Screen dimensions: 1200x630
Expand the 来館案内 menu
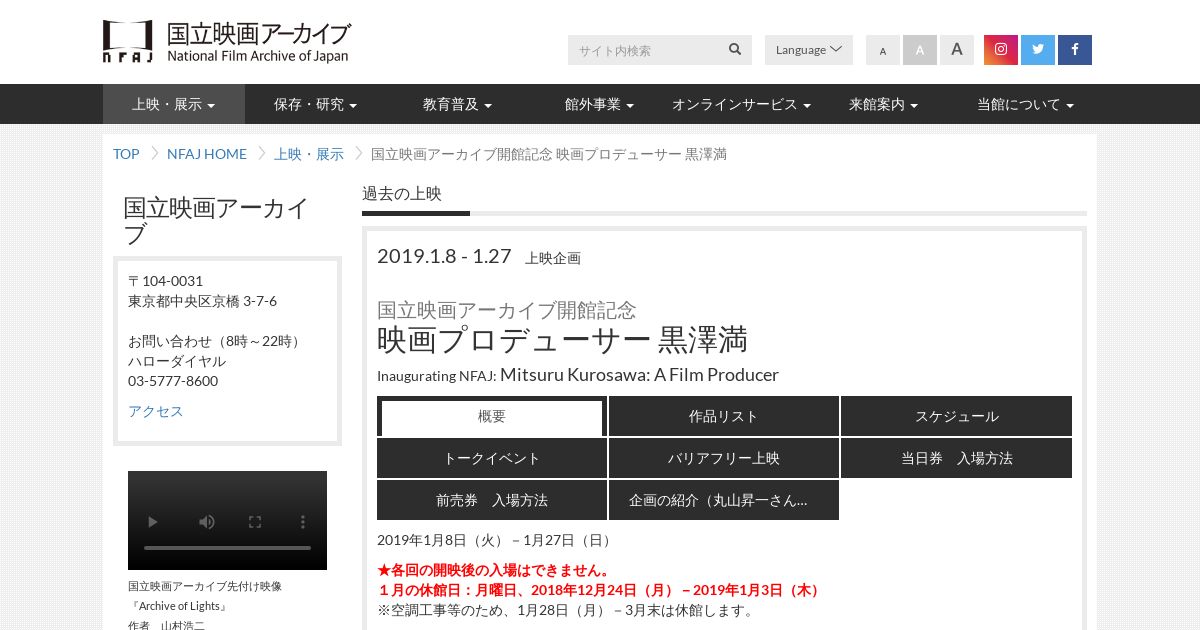(x=884, y=104)
